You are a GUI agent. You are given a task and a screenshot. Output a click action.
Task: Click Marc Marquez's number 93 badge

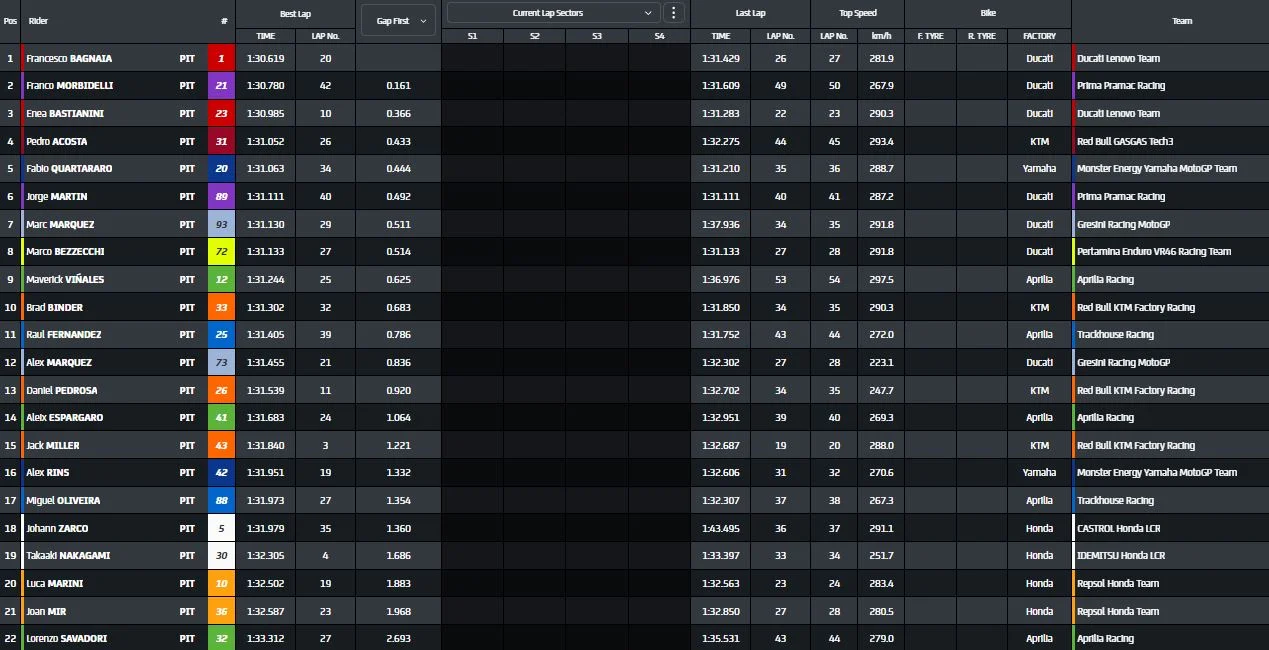(221, 225)
